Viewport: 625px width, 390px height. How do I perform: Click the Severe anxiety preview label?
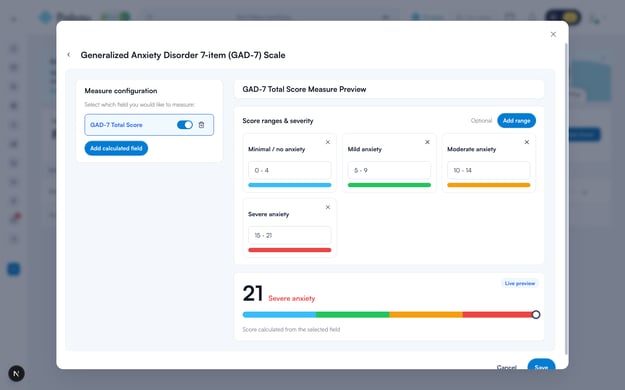[291, 298]
